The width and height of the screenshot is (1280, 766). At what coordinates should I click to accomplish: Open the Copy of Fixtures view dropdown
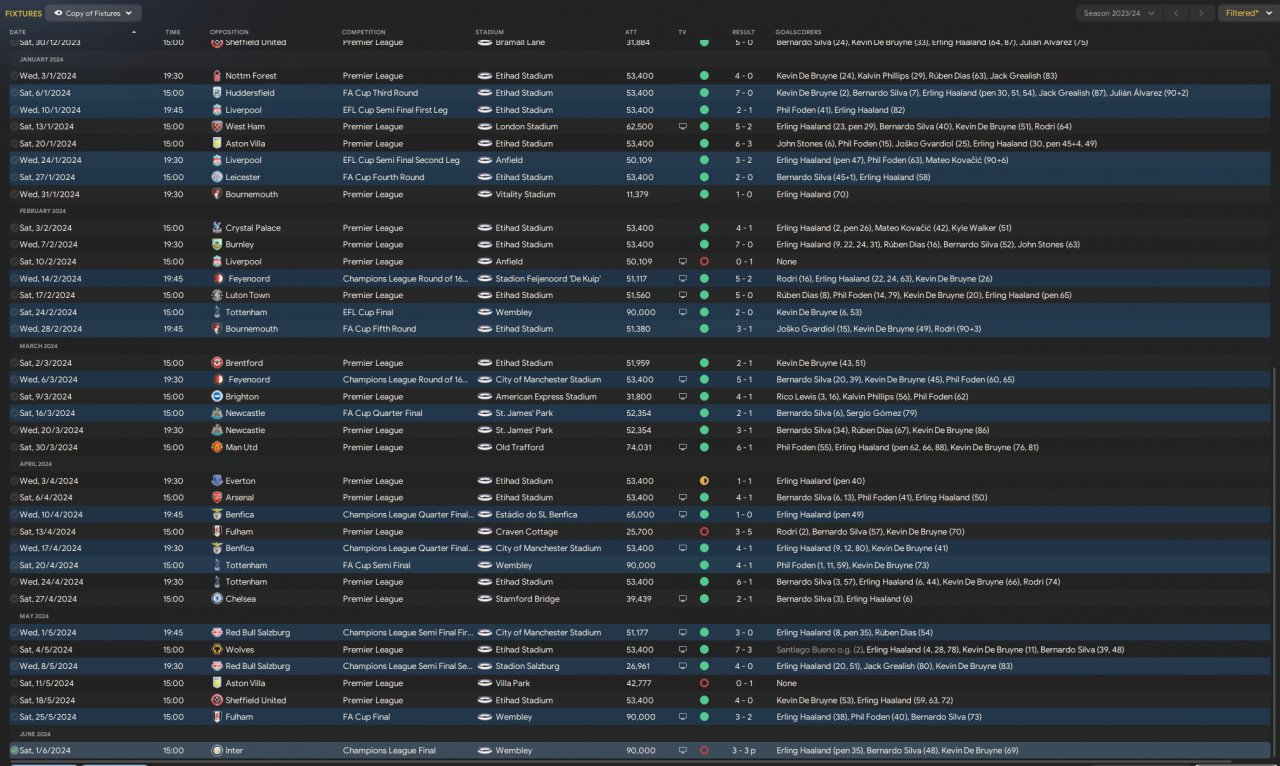(x=93, y=13)
